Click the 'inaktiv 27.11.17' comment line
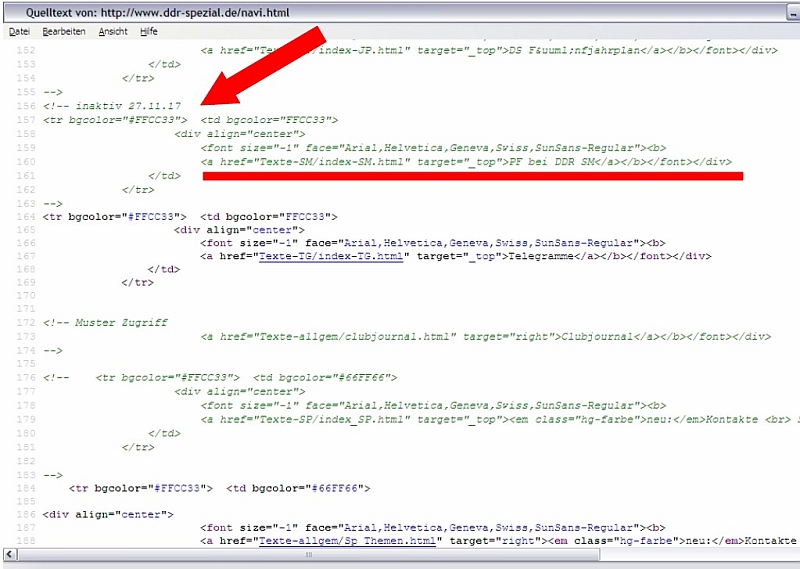The height and width of the screenshot is (569, 800). [x=119, y=106]
